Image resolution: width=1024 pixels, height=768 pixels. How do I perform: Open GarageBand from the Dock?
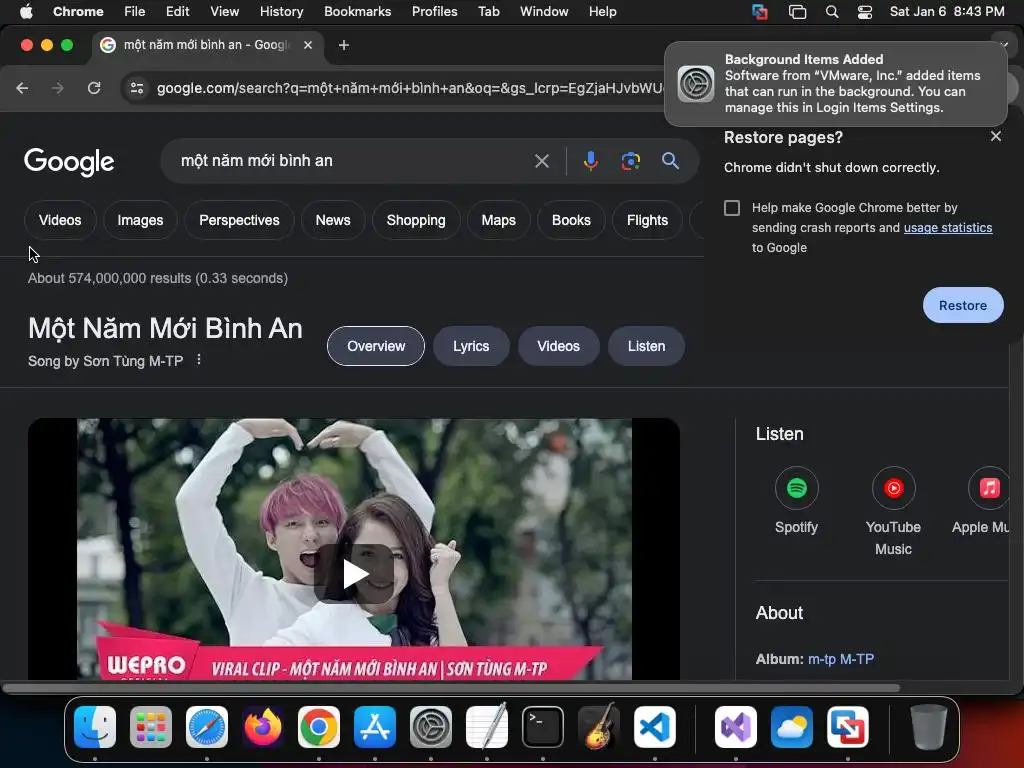click(x=599, y=727)
